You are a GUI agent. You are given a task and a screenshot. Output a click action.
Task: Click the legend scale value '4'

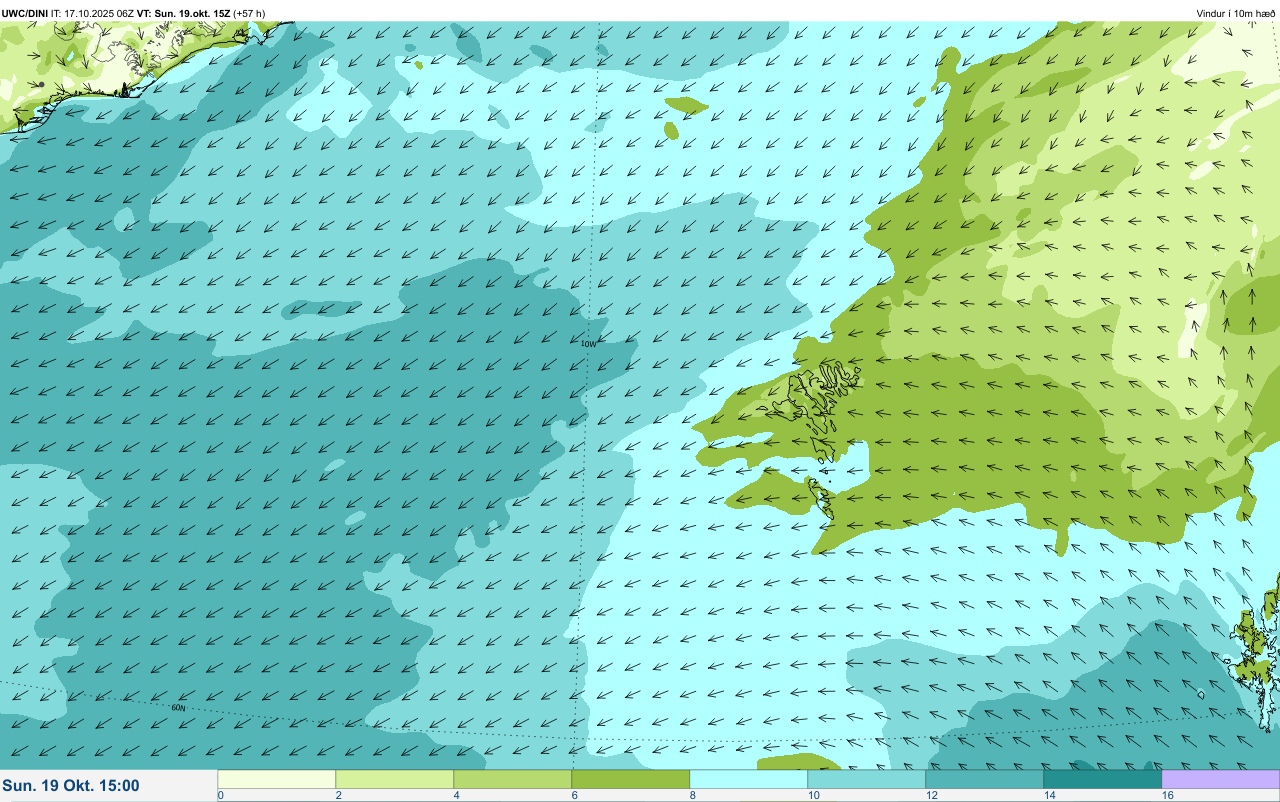(457, 795)
